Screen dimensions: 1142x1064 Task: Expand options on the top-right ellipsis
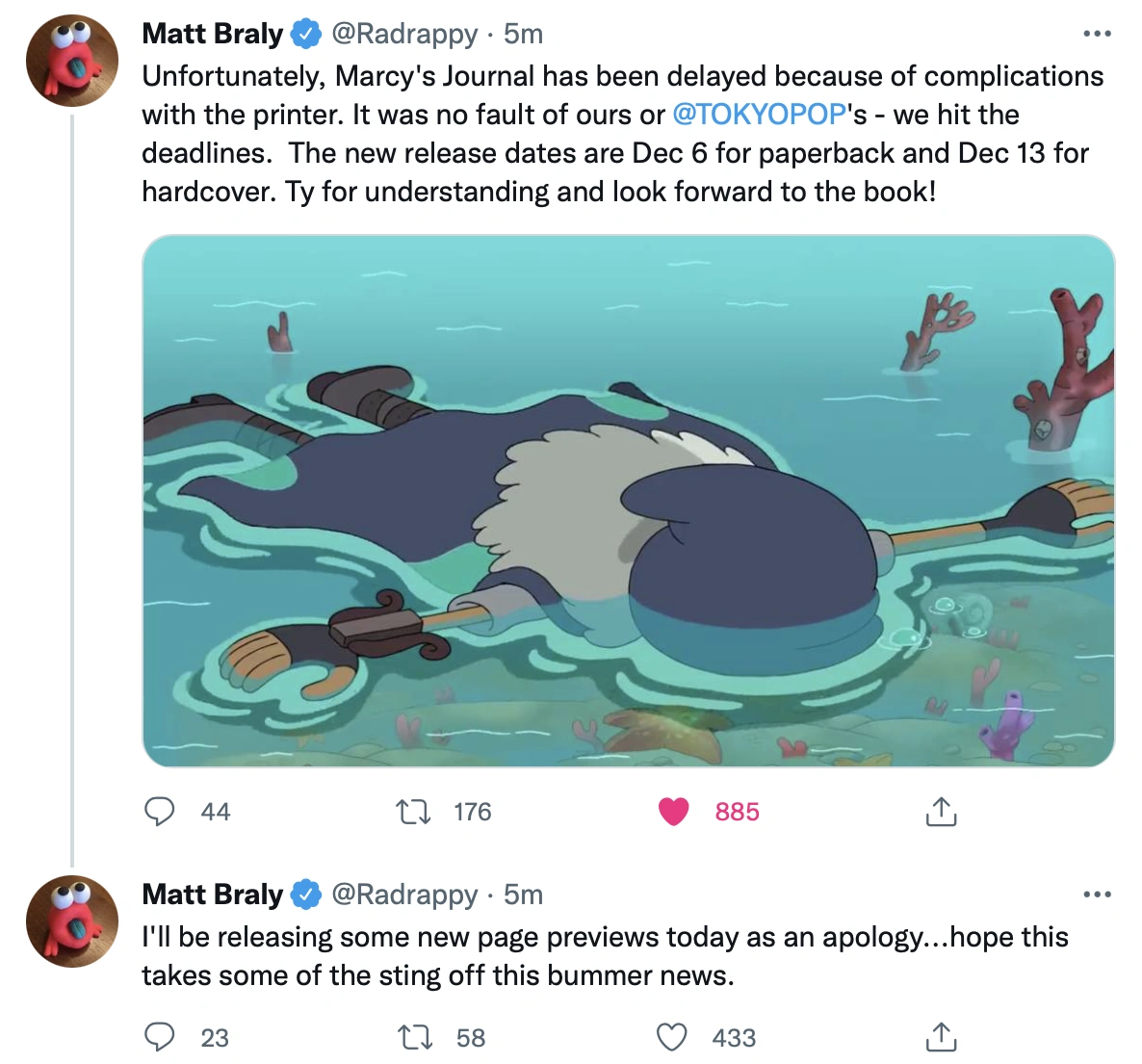pyautogui.click(x=1096, y=32)
